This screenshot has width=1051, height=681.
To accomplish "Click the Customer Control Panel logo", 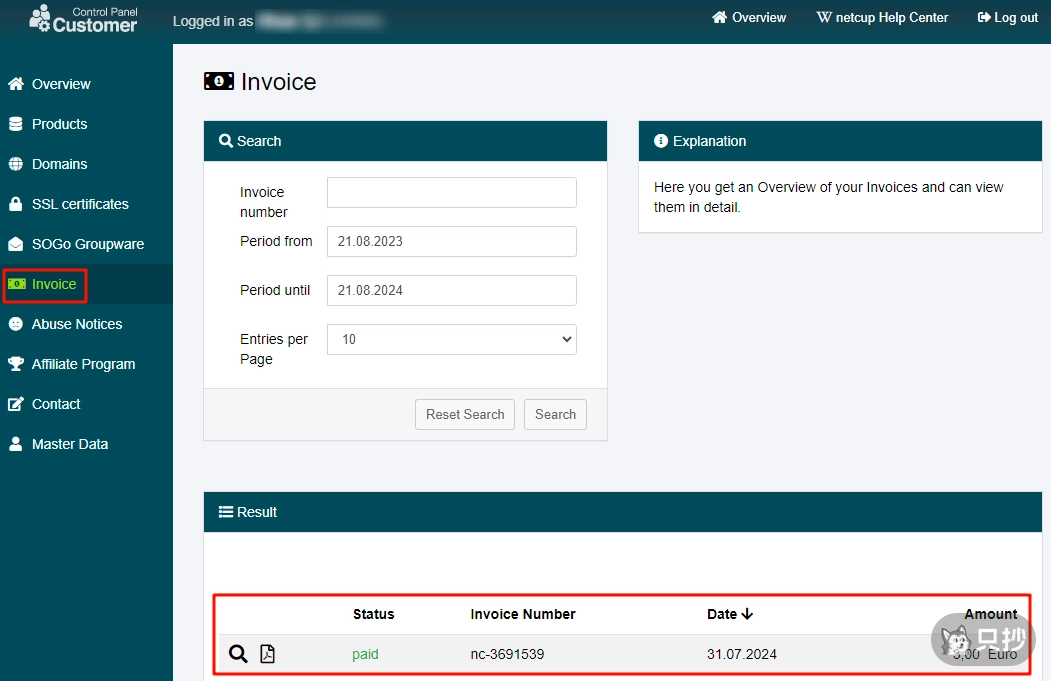I will (84, 19).
